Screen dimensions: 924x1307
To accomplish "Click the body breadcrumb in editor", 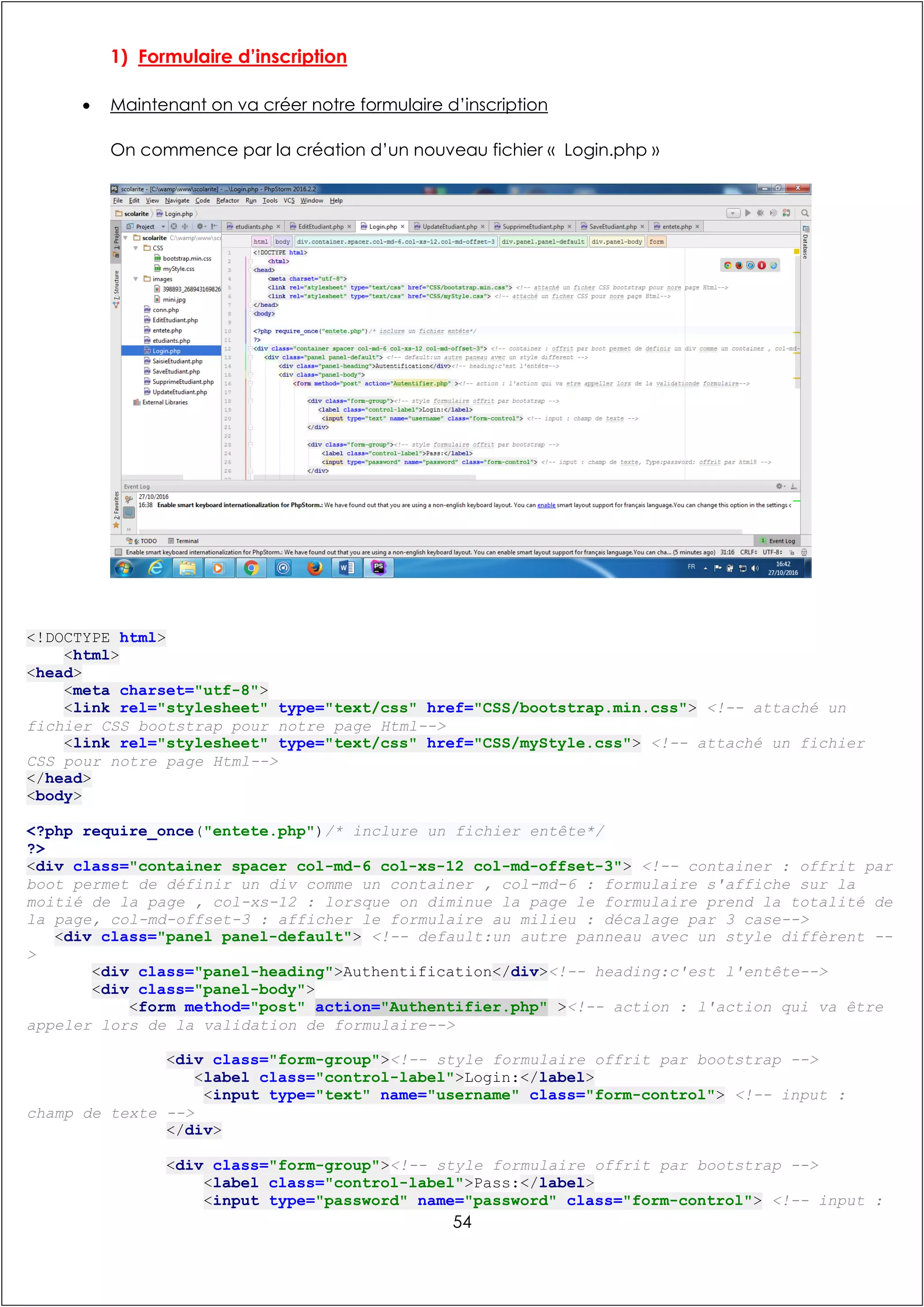I will click(282, 241).
